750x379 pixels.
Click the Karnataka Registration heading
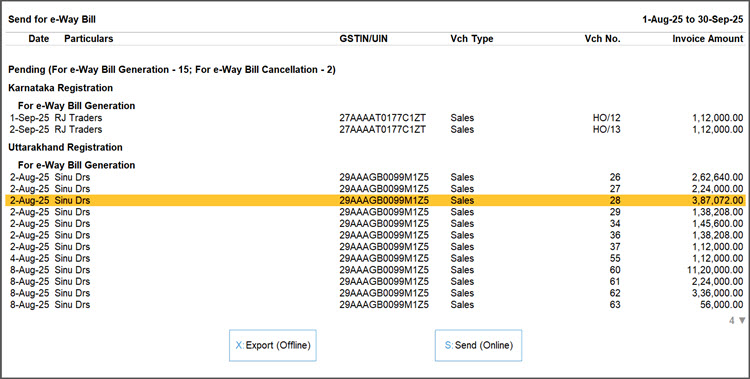coord(61,88)
